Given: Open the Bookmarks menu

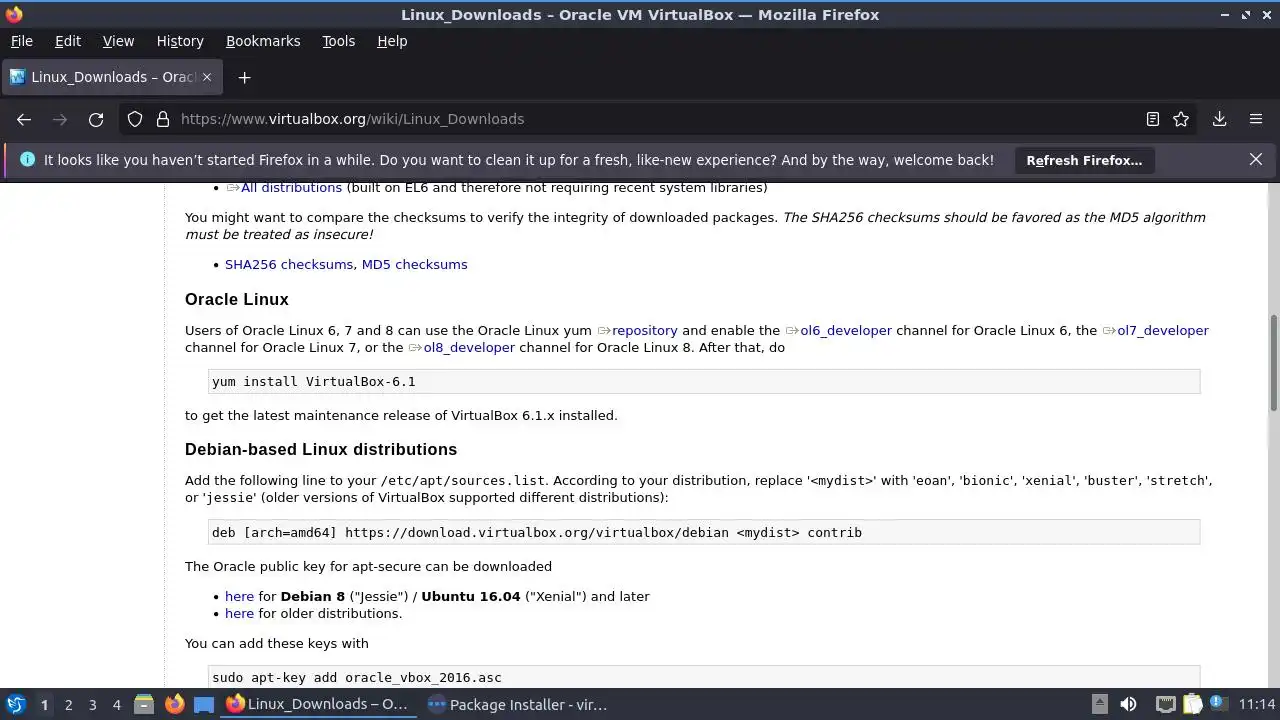Looking at the screenshot, I should coord(263,41).
